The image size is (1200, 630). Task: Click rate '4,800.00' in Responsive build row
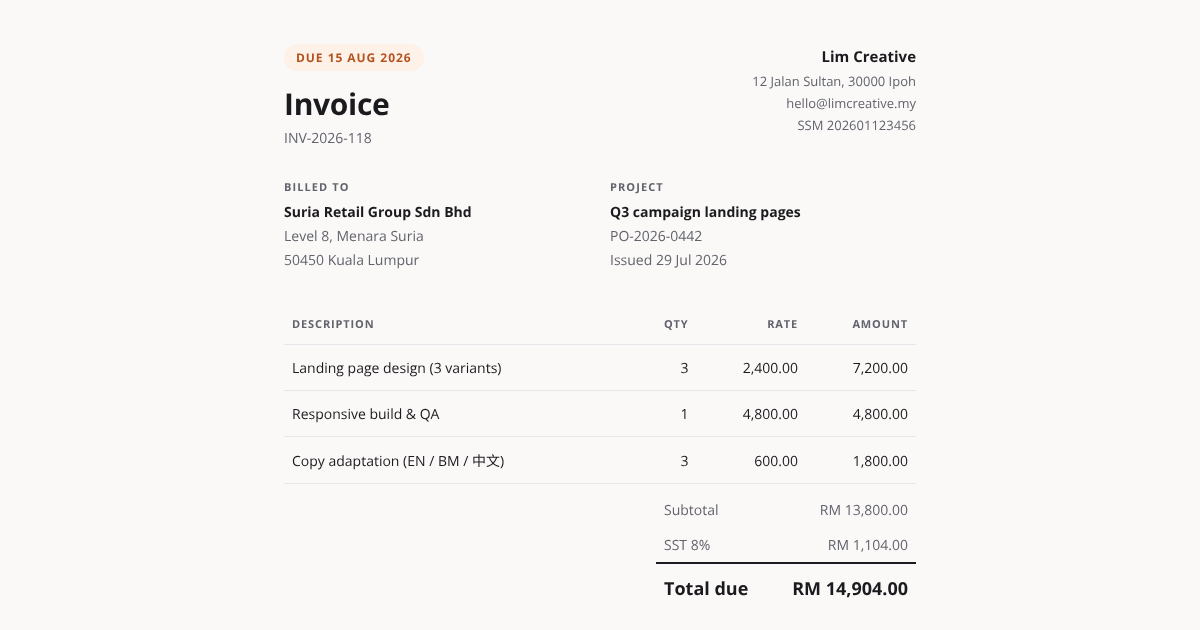(x=770, y=414)
